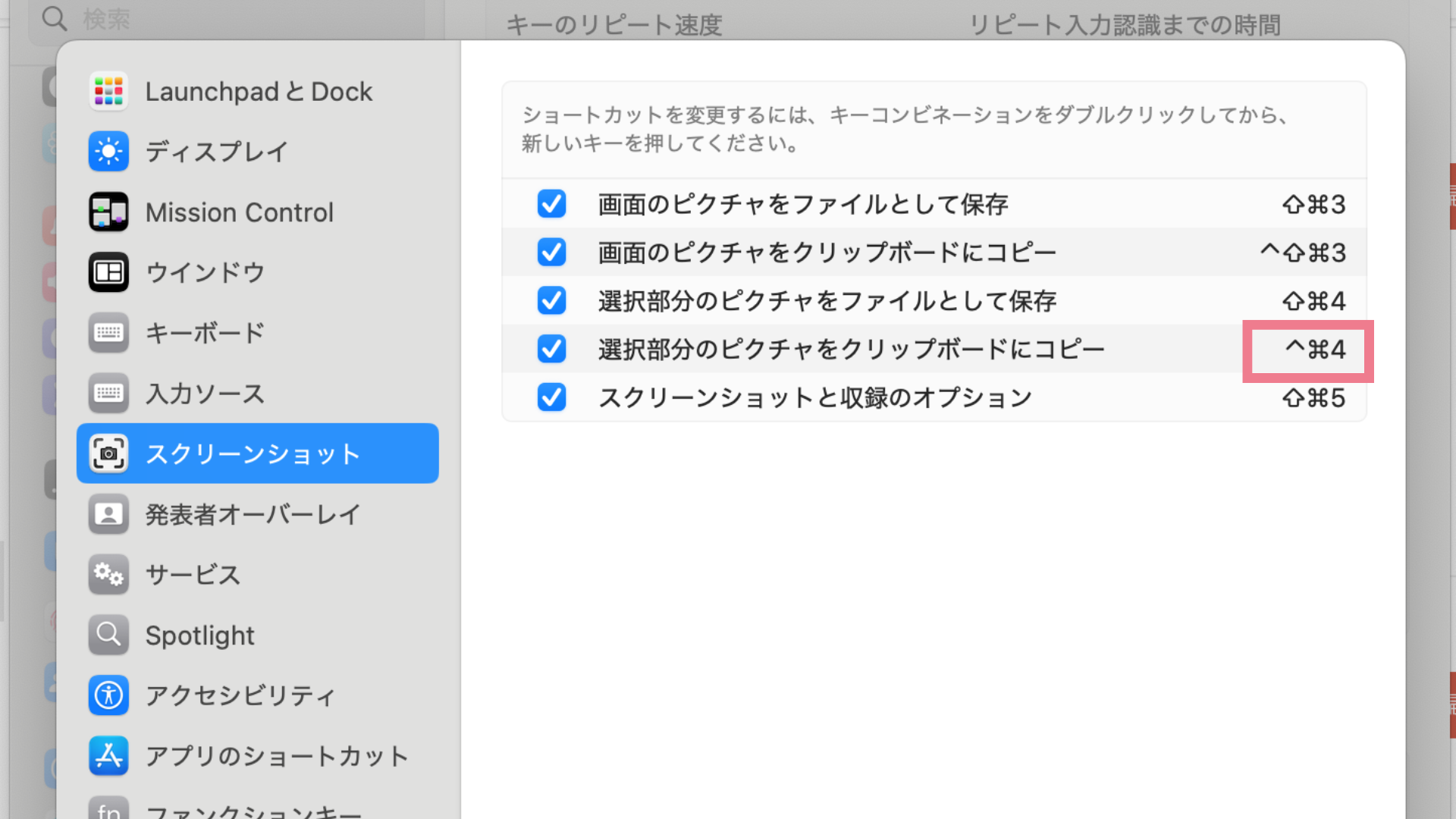Click the 検索 search field
The width and height of the screenshot is (1456, 819).
(227, 19)
